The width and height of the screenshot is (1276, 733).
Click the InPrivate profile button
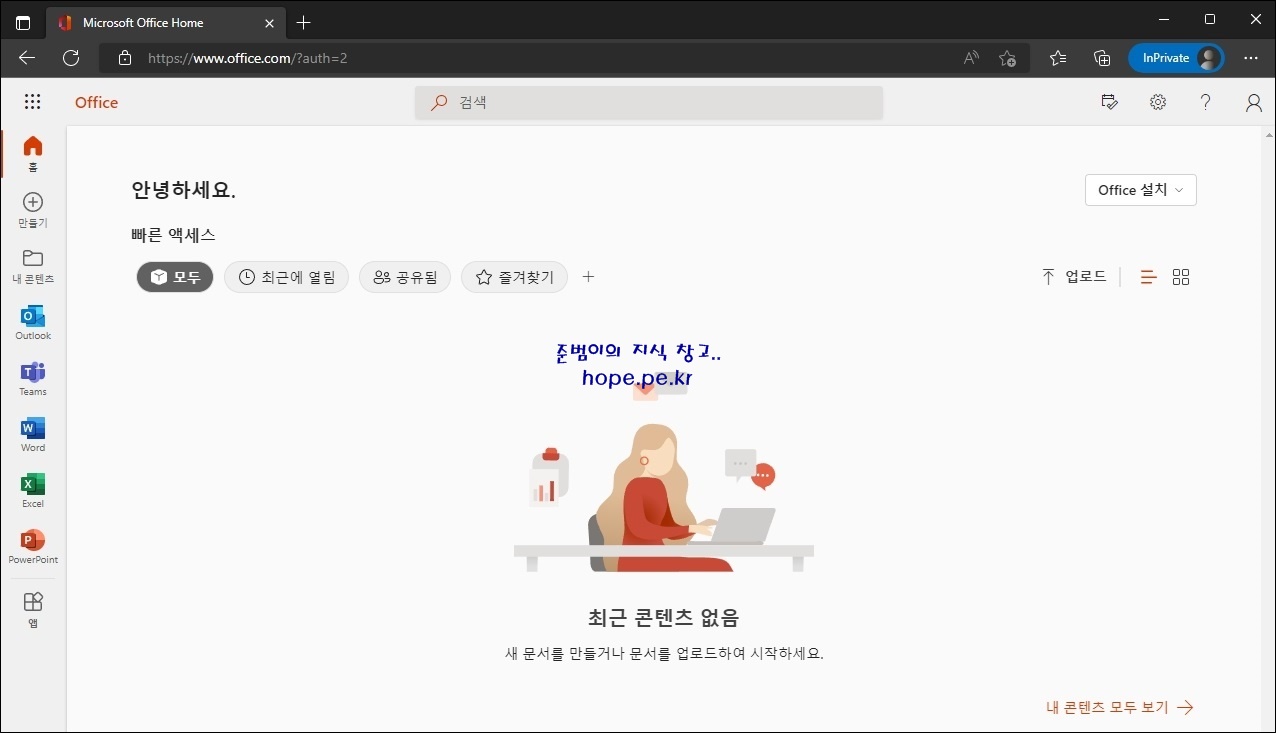pyautogui.click(x=1177, y=58)
